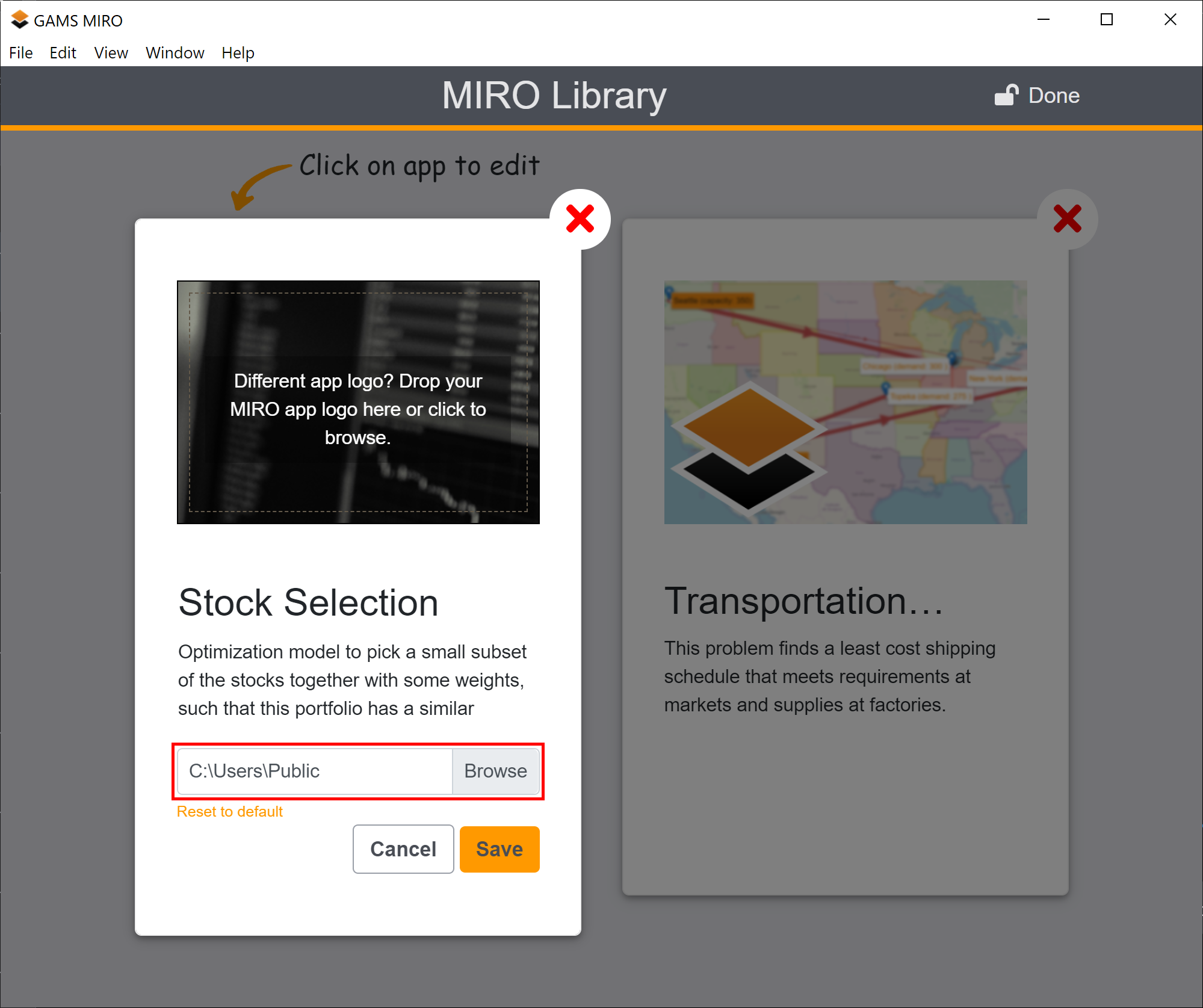Minimize the GAMS MIRO window

(1044, 20)
